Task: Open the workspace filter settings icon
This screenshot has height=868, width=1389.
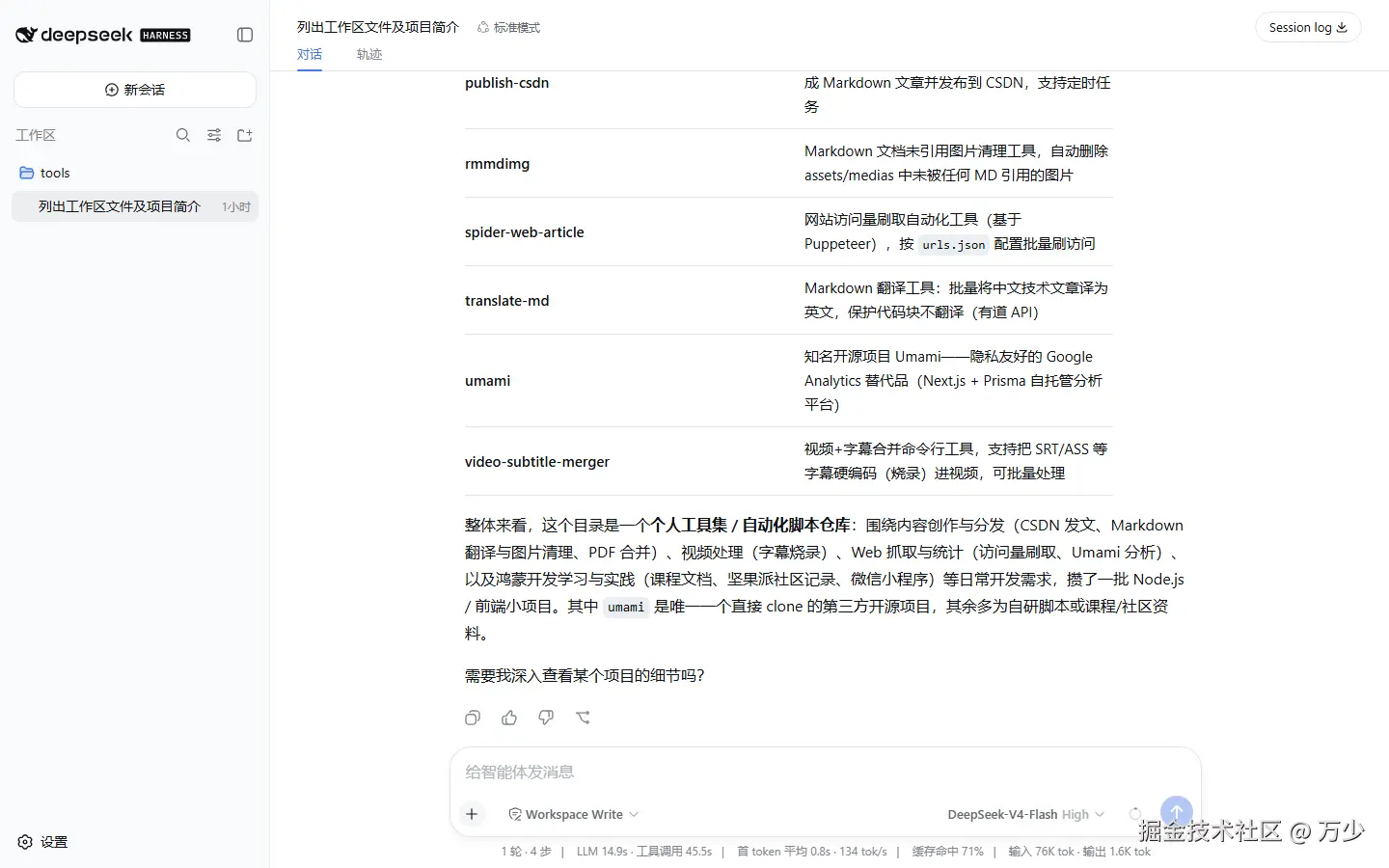Action: (214, 135)
